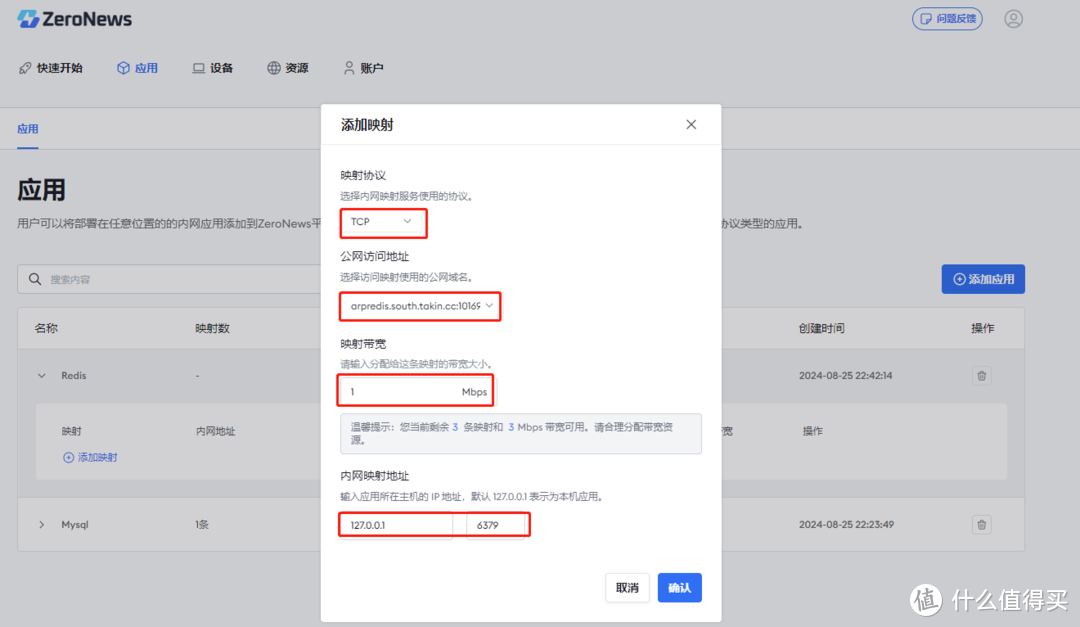1080x627 pixels.
Task: Expand the Mysql application row
Action: tap(41, 524)
